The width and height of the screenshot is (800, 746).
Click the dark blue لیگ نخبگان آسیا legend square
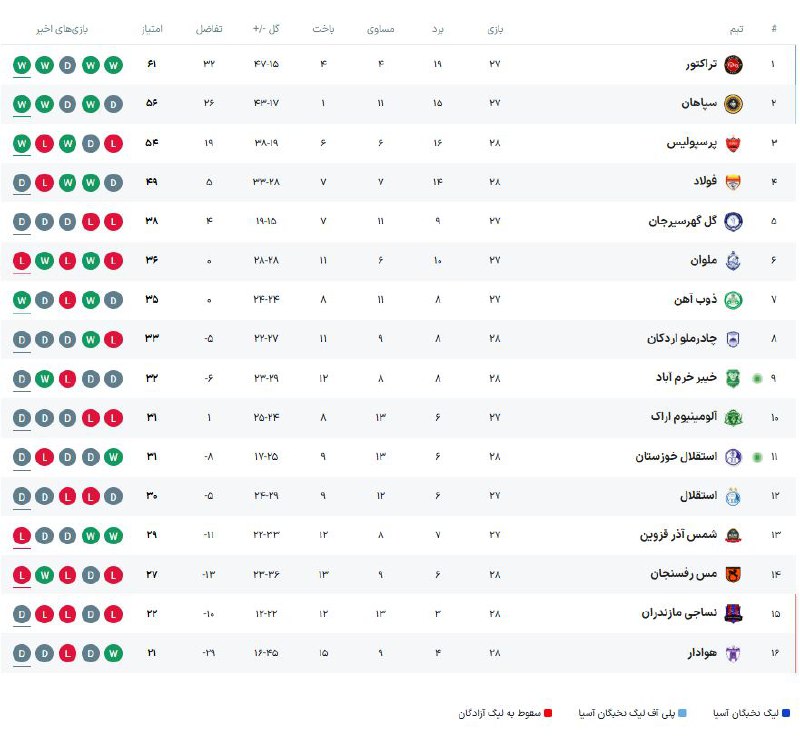pyautogui.click(x=786, y=714)
